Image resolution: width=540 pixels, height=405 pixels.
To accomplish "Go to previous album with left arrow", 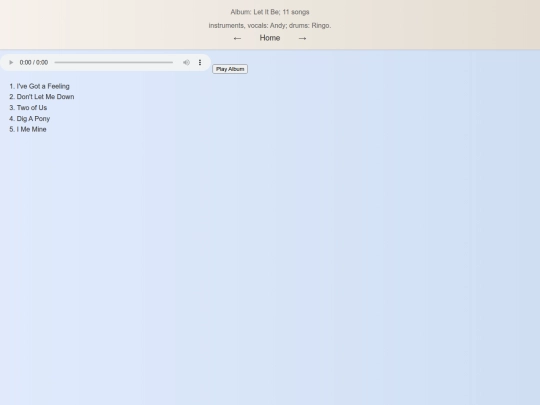I will 237,38.
